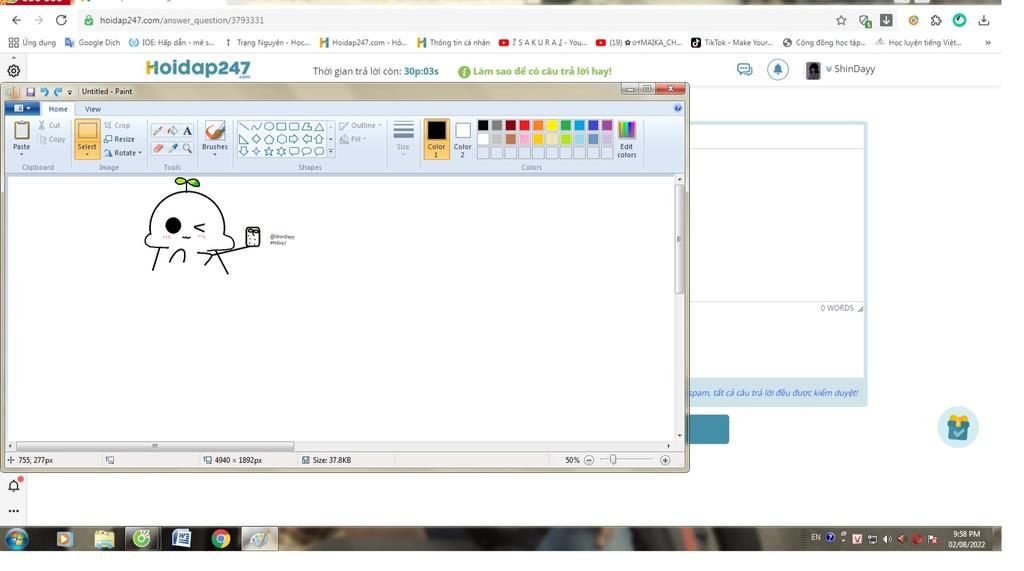
Task: Click the Resize button
Action: coord(120,139)
